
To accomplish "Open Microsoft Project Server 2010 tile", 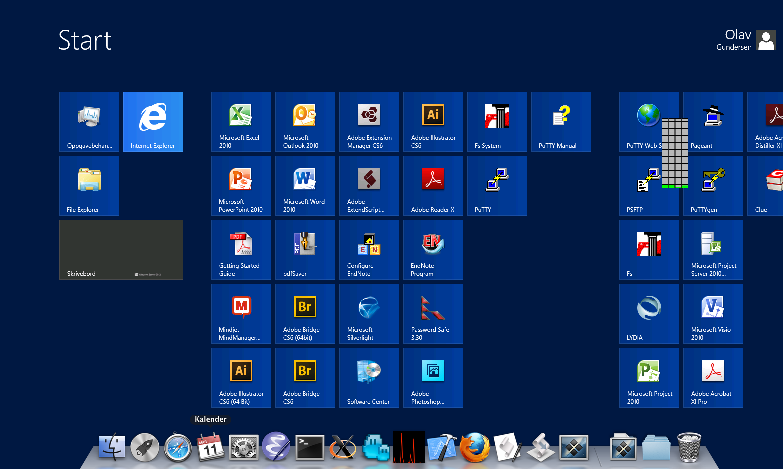I will point(713,250).
